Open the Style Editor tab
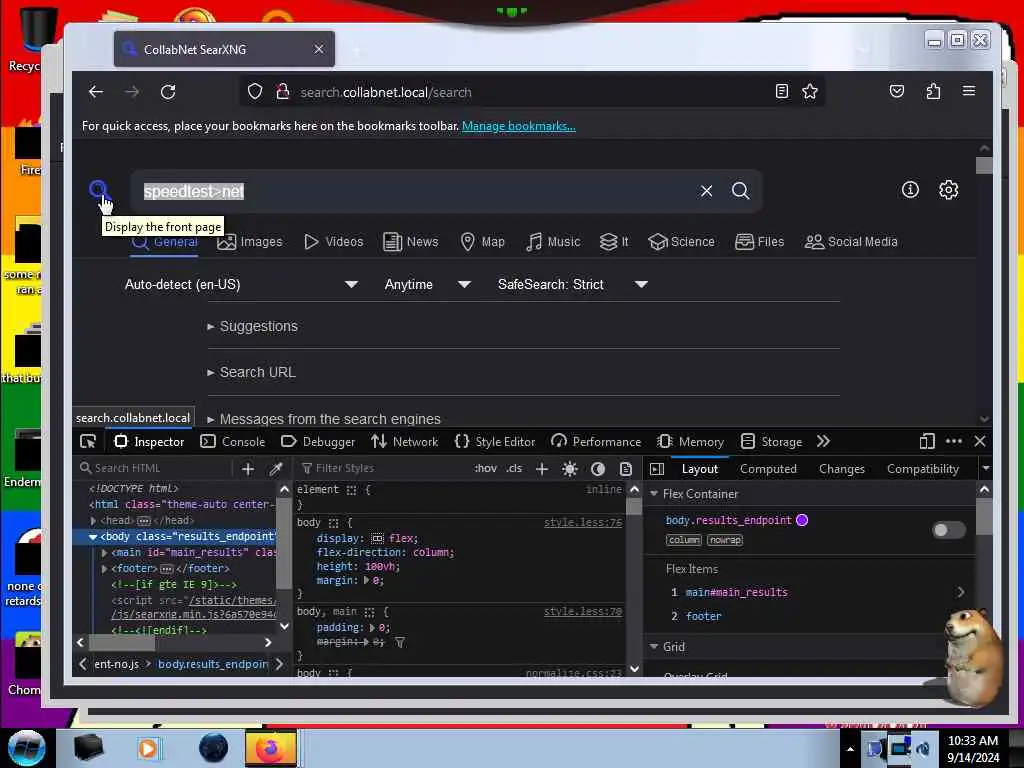The width and height of the screenshot is (1024, 768). point(495,442)
